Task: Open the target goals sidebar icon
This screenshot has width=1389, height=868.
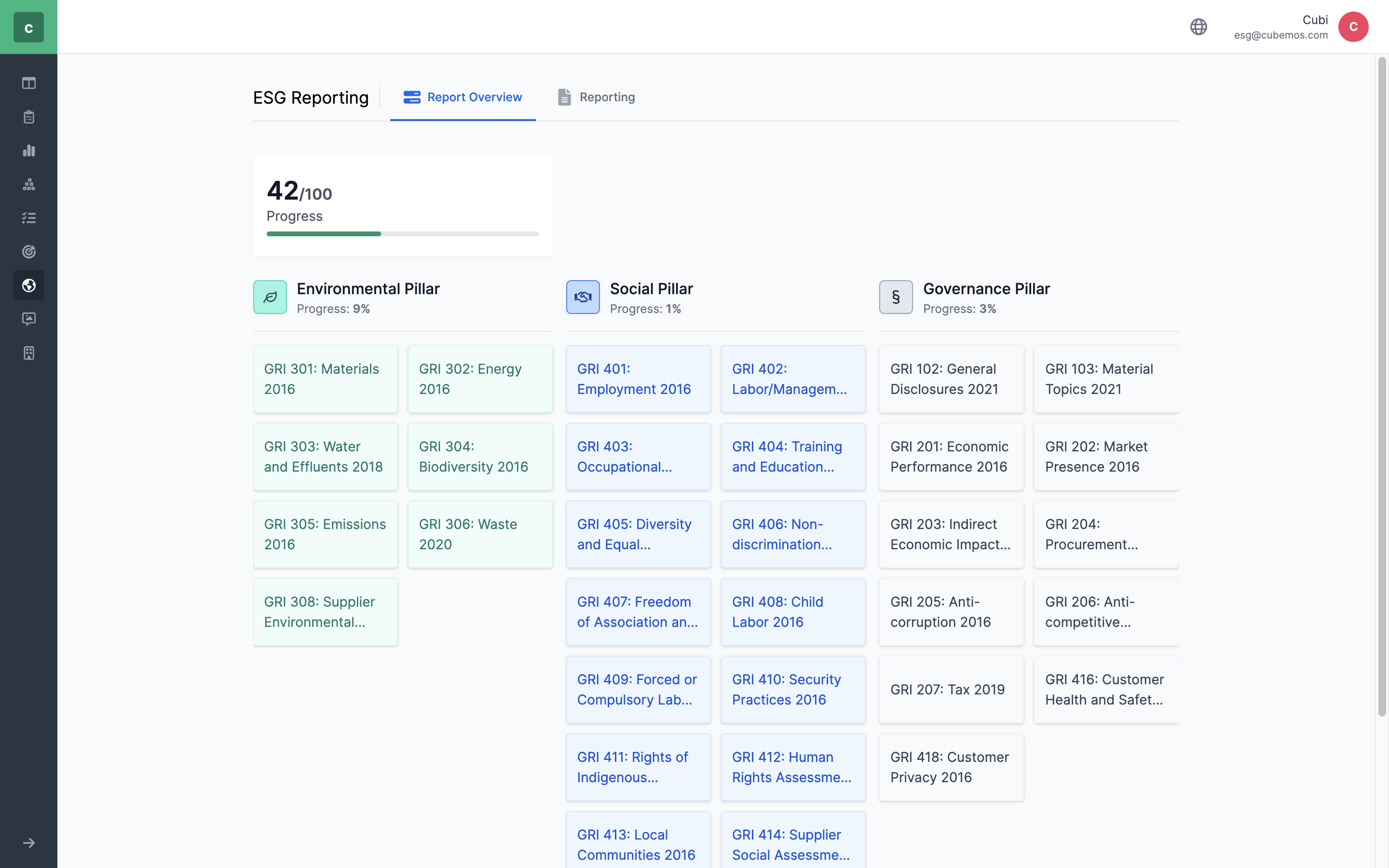Action: point(29,251)
